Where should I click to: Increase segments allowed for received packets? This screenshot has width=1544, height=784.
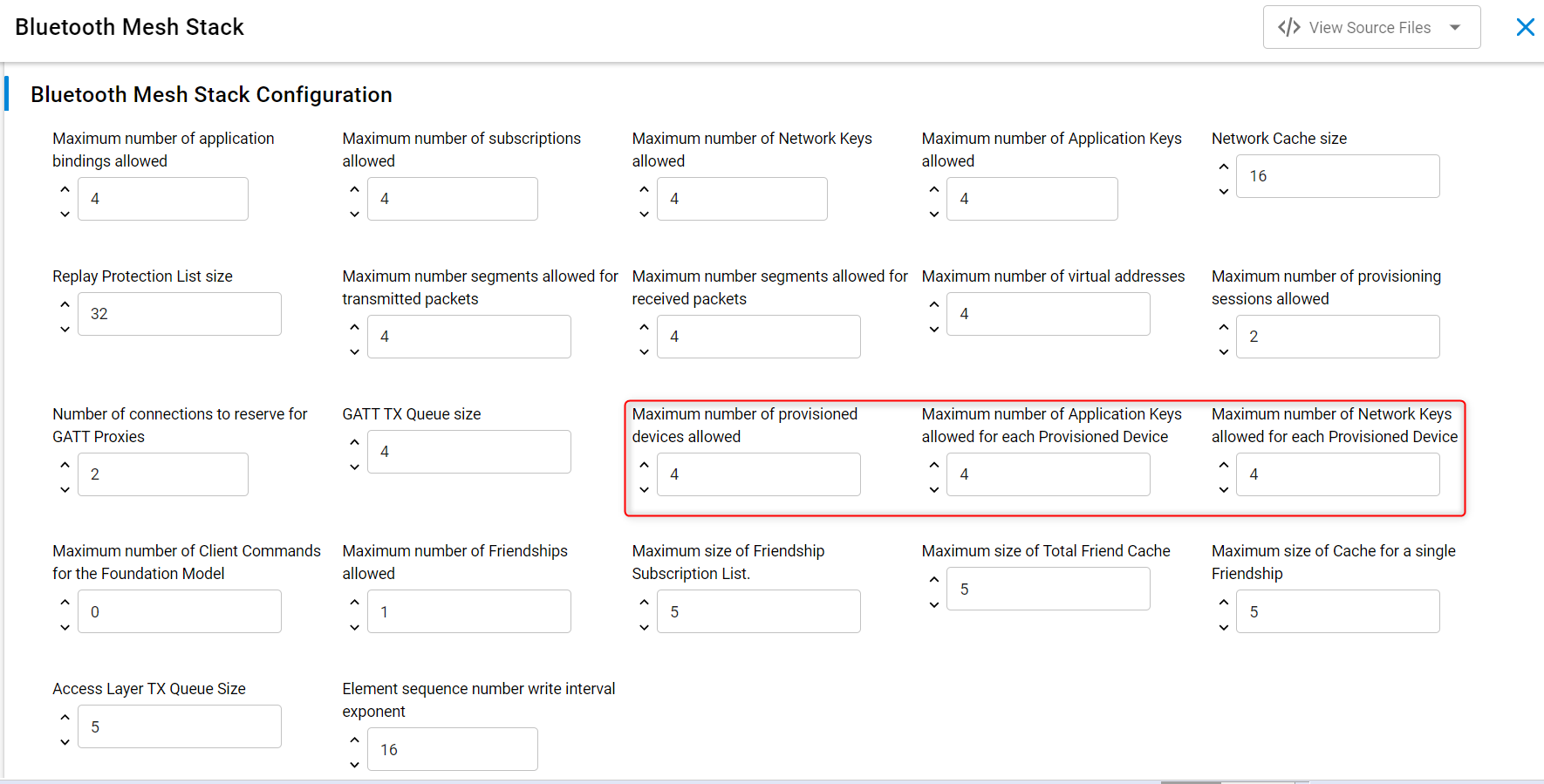(x=644, y=326)
